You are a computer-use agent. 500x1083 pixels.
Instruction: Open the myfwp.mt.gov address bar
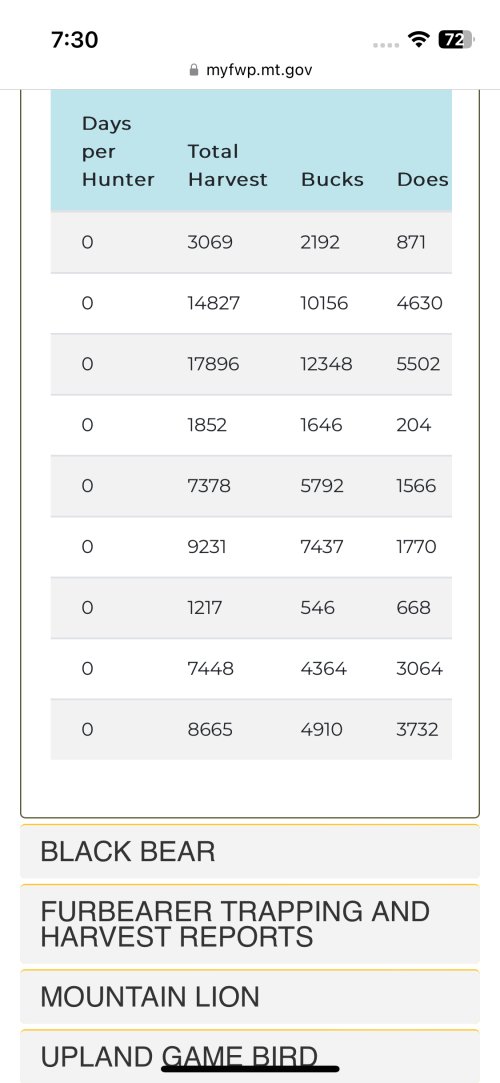click(250, 70)
